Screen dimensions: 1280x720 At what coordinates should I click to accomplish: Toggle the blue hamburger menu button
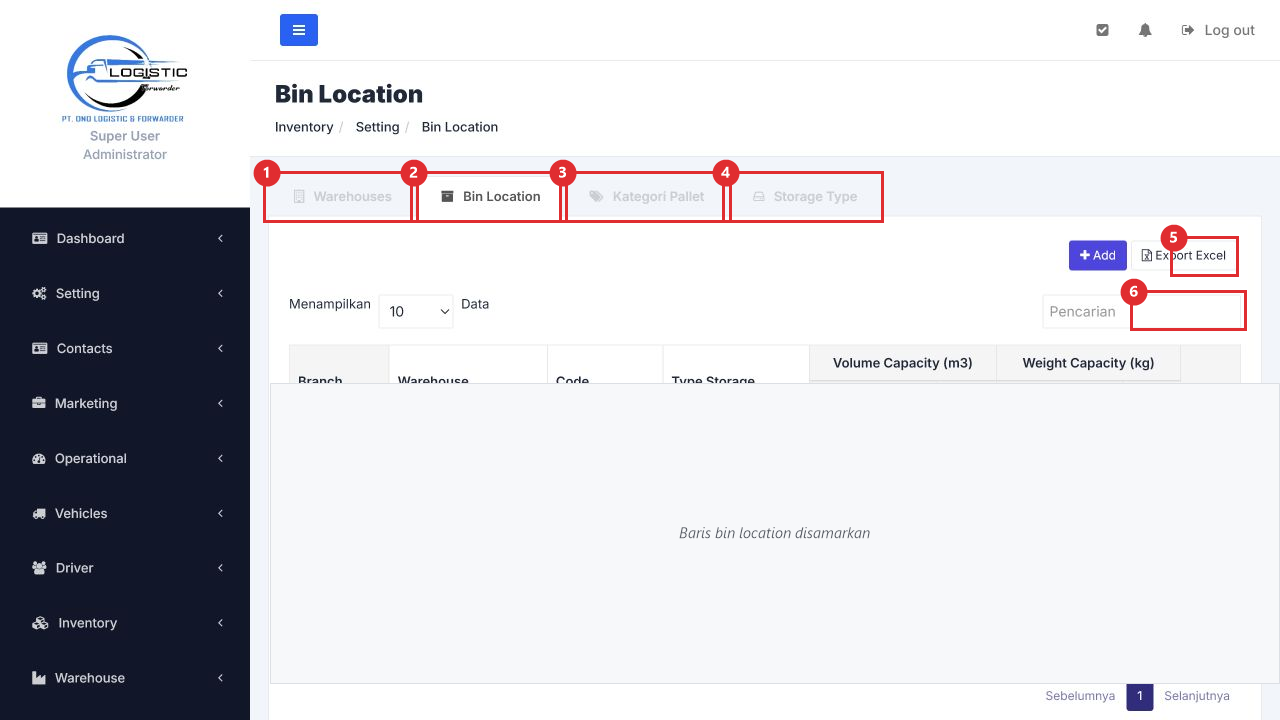[298, 30]
